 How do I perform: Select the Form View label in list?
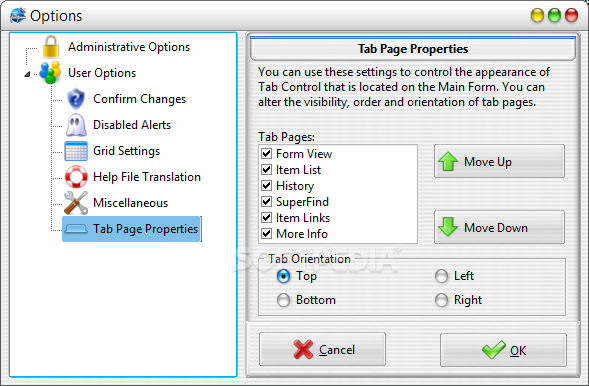click(304, 154)
